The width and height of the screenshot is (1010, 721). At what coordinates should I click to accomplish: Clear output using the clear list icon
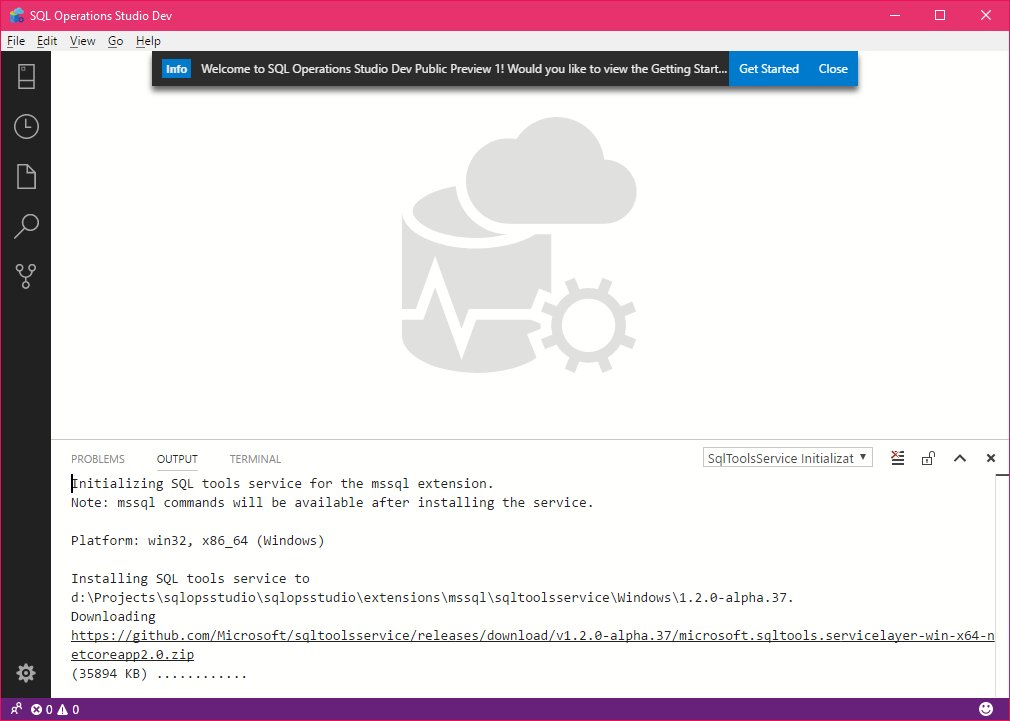point(897,458)
